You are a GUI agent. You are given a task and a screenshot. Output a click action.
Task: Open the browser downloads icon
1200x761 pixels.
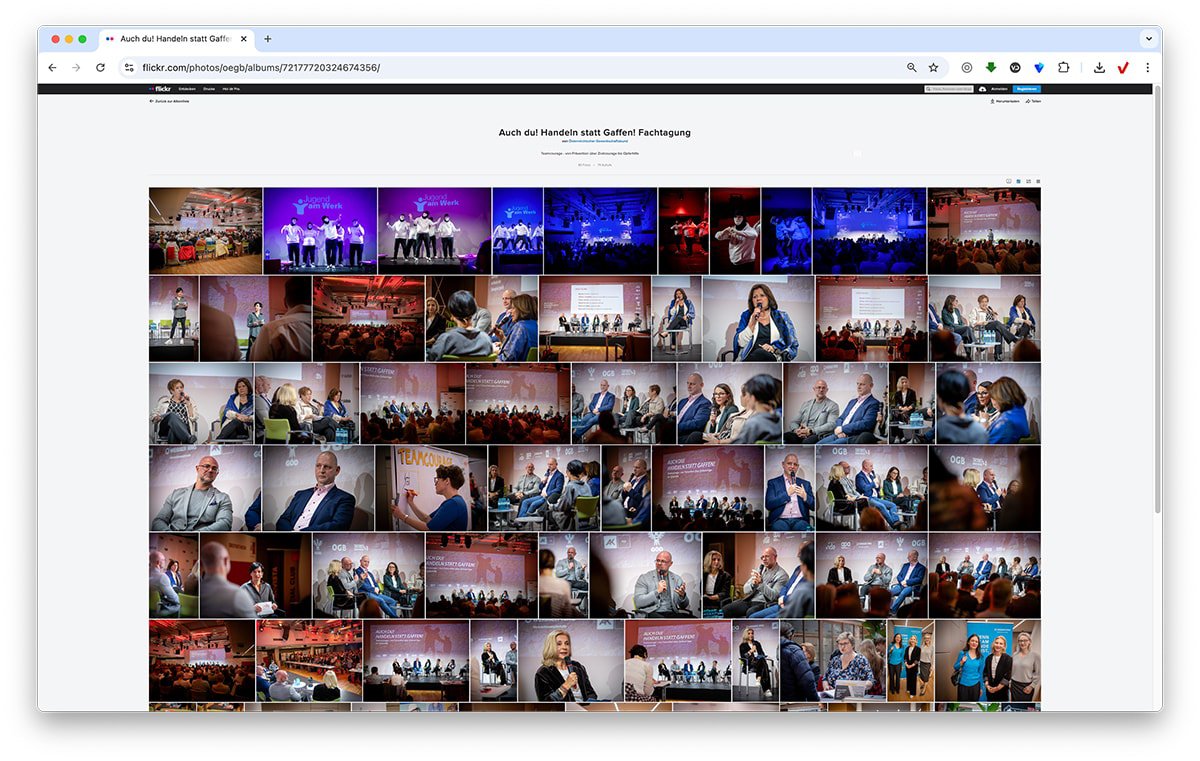(x=1098, y=67)
